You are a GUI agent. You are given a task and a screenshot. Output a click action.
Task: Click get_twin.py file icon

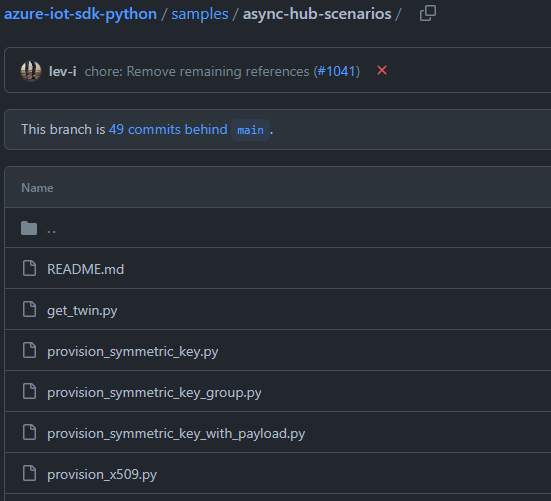pyautogui.click(x=29, y=310)
